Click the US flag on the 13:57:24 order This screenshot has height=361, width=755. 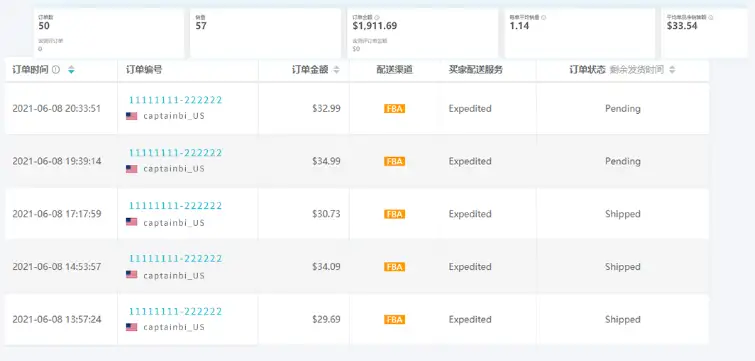tap(131, 327)
